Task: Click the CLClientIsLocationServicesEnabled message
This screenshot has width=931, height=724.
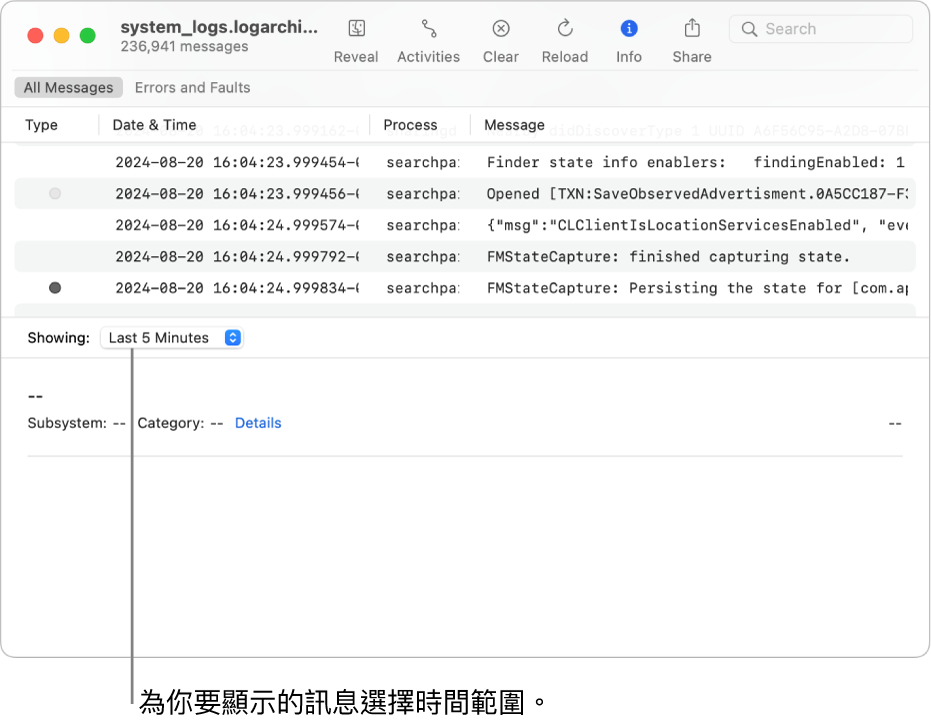Action: point(698,225)
